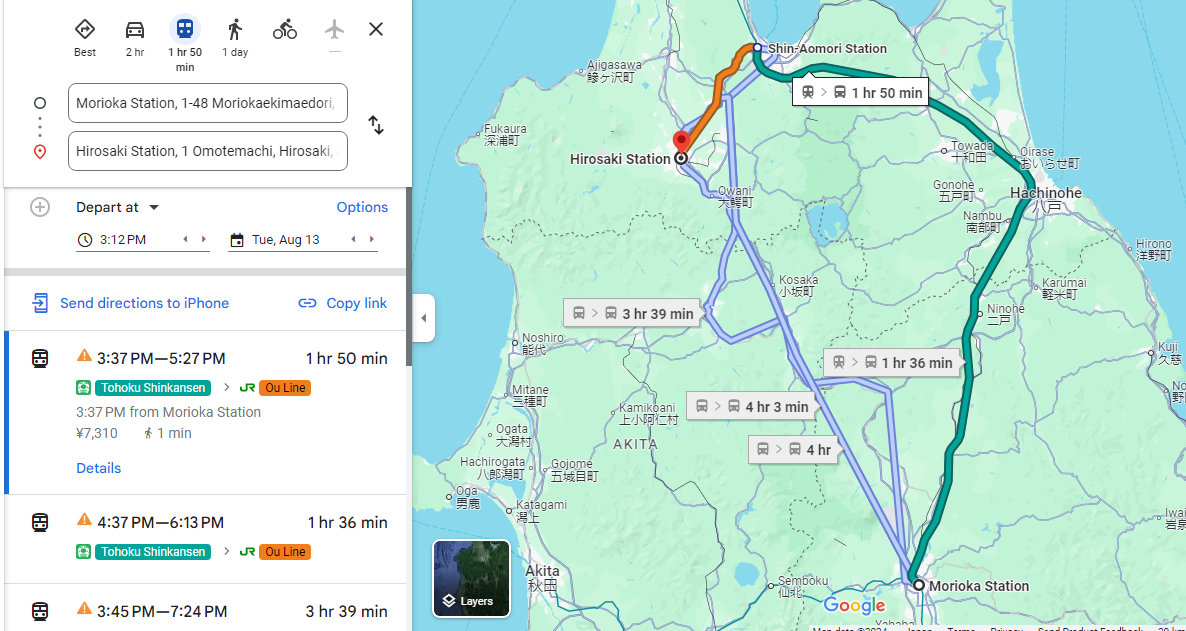Viewport: 1186px width, 631px height.
Task: Click the 1 hr 36 min map route label
Action: pyautogui.click(x=893, y=362)
